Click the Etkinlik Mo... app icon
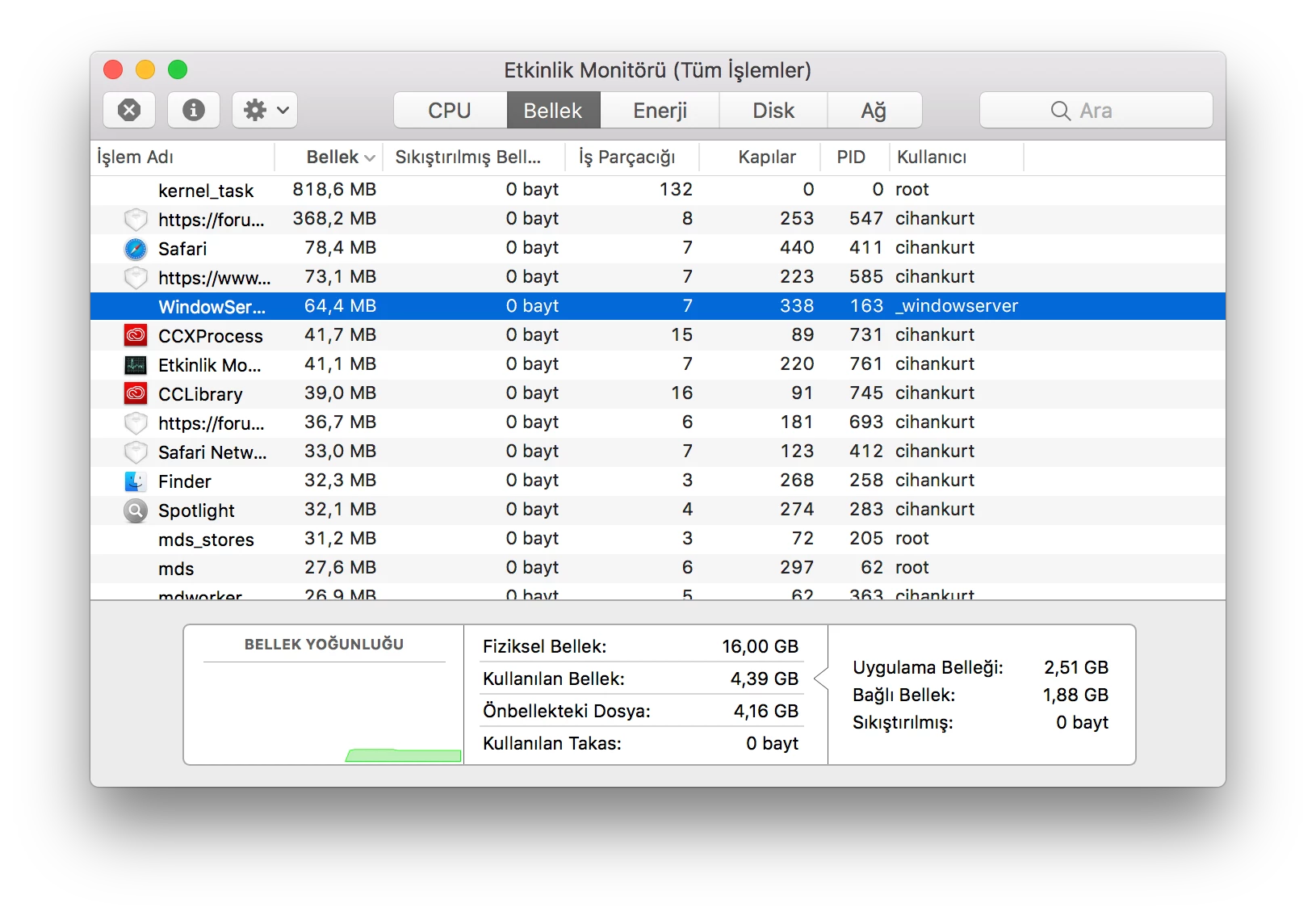This screenshot has height=916, width=1316. point(136,364)
